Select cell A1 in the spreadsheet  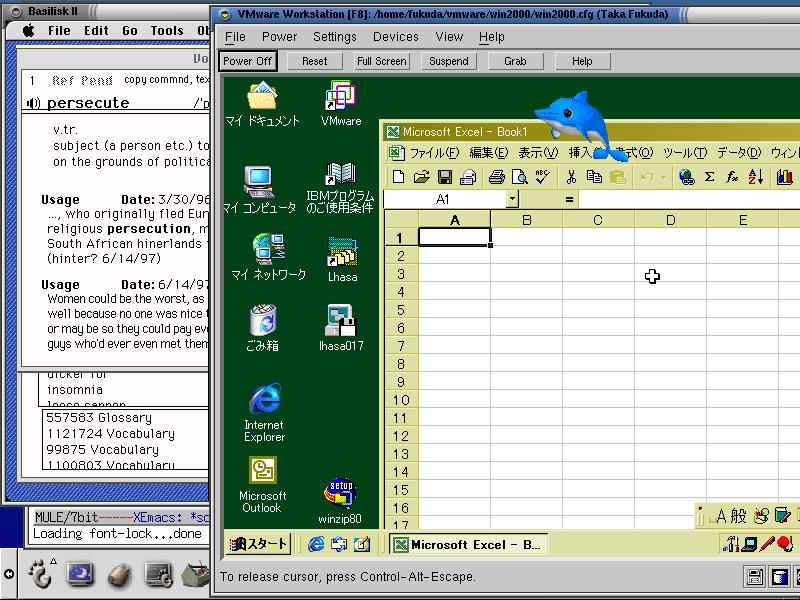coord(454,237)
